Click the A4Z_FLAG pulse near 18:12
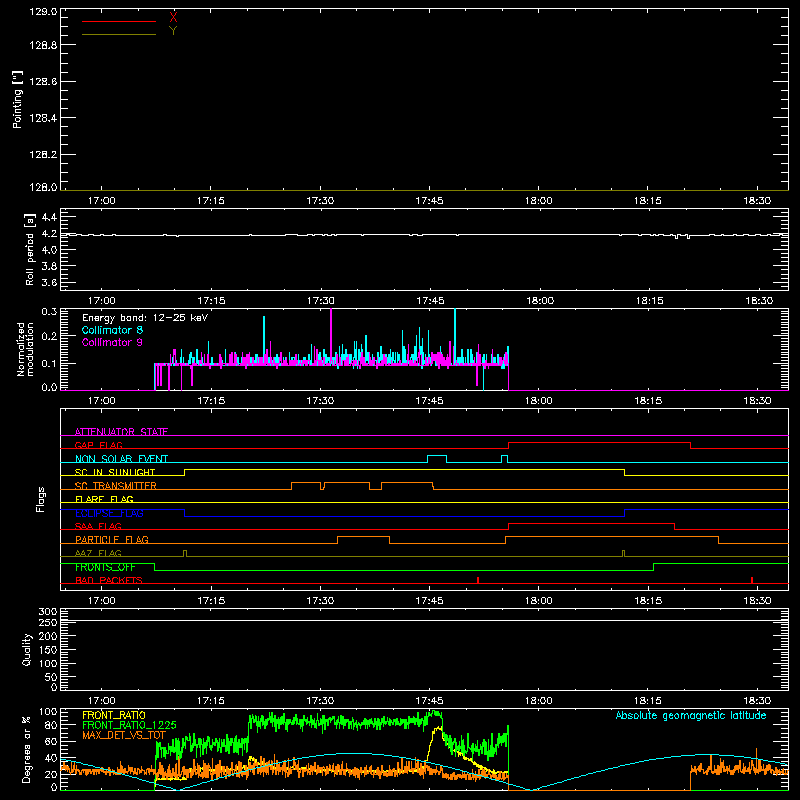 click(623, 554)
